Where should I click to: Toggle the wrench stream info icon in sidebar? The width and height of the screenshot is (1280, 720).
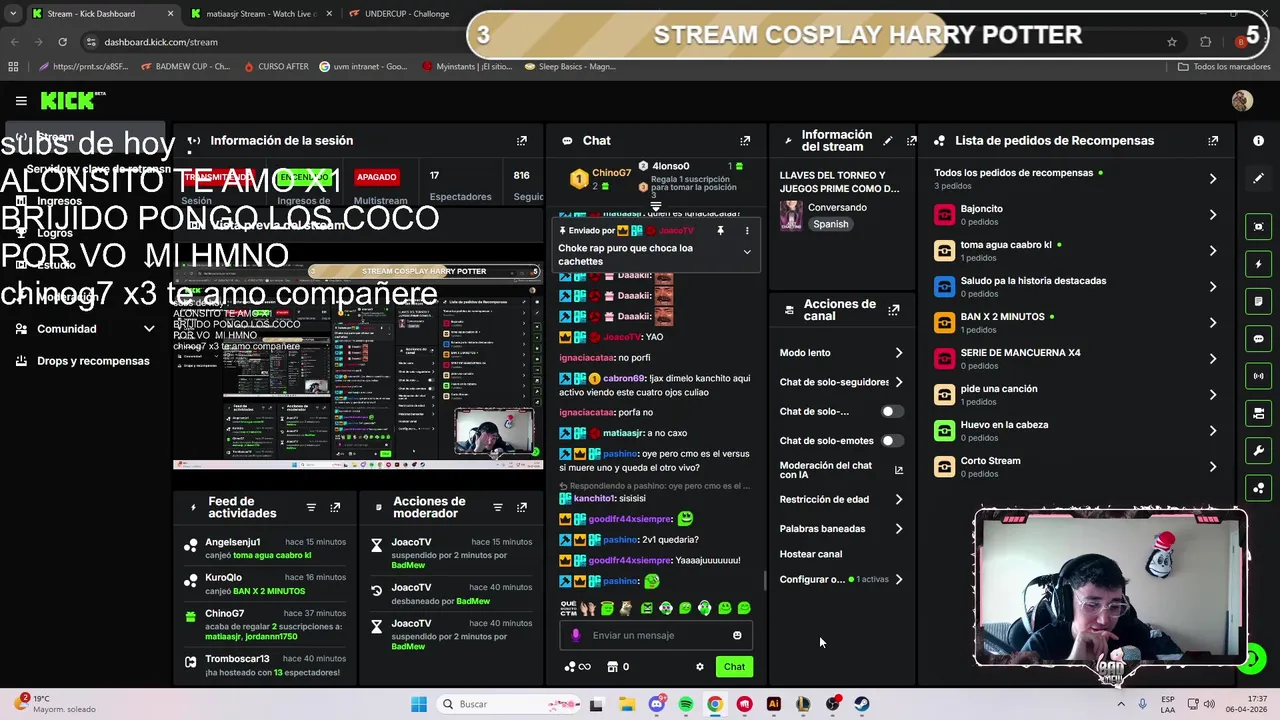point(1258,451)
